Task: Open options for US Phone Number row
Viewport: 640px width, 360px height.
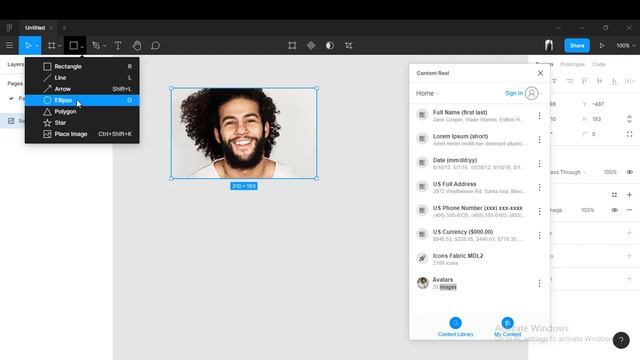Action: point(539,211)
